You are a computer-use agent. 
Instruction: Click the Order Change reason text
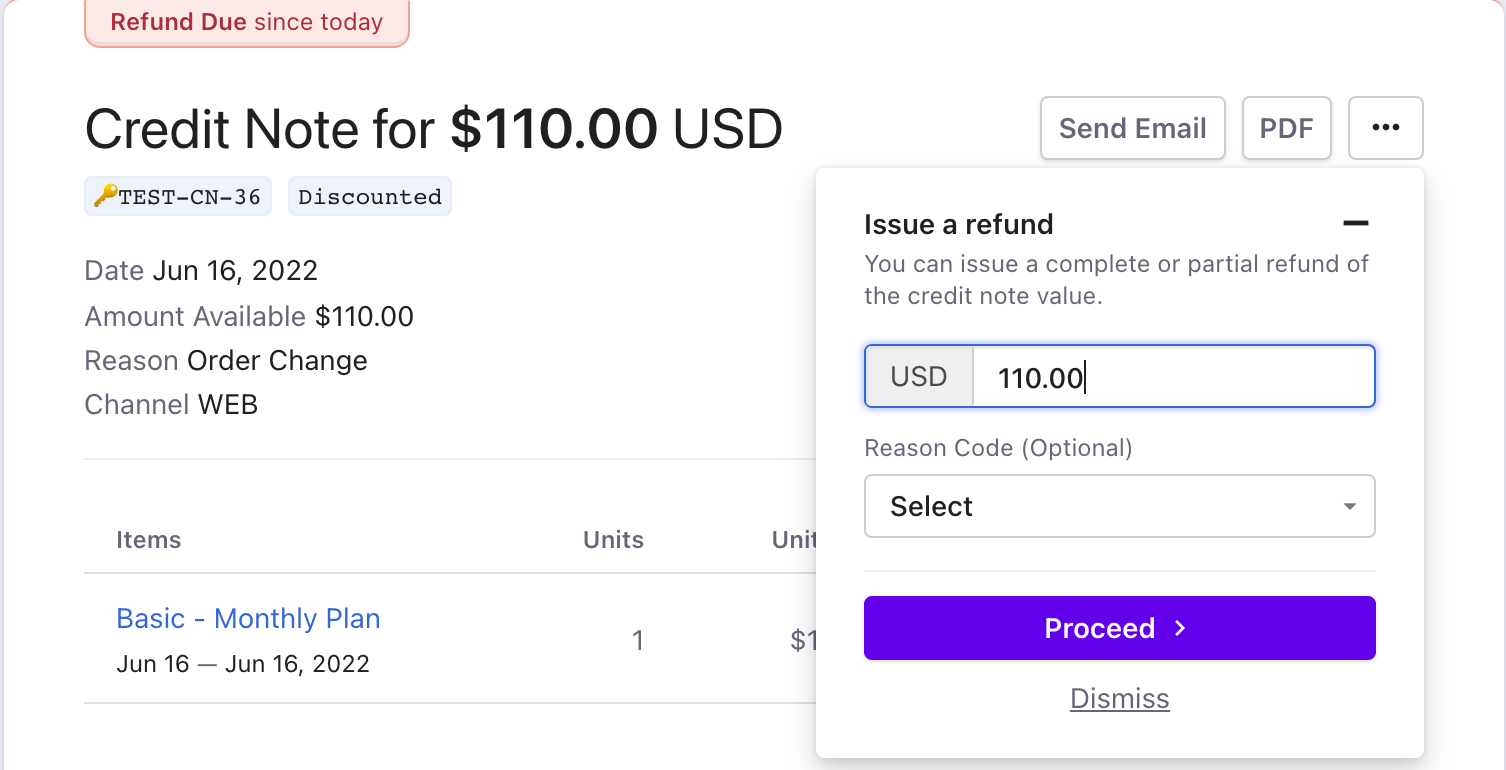[277, 361]
